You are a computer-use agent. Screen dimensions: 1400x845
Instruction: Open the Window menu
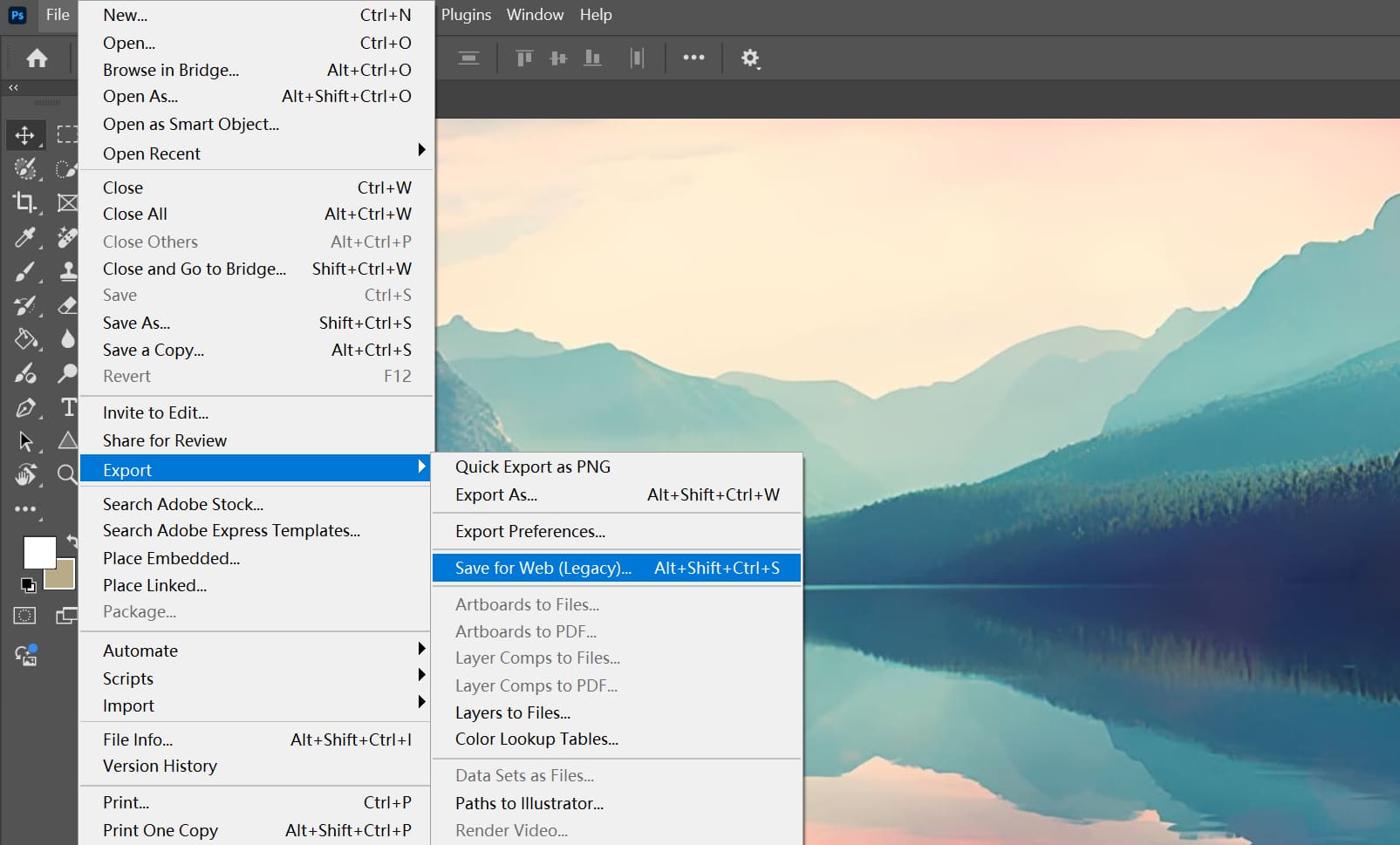(535, 15)
